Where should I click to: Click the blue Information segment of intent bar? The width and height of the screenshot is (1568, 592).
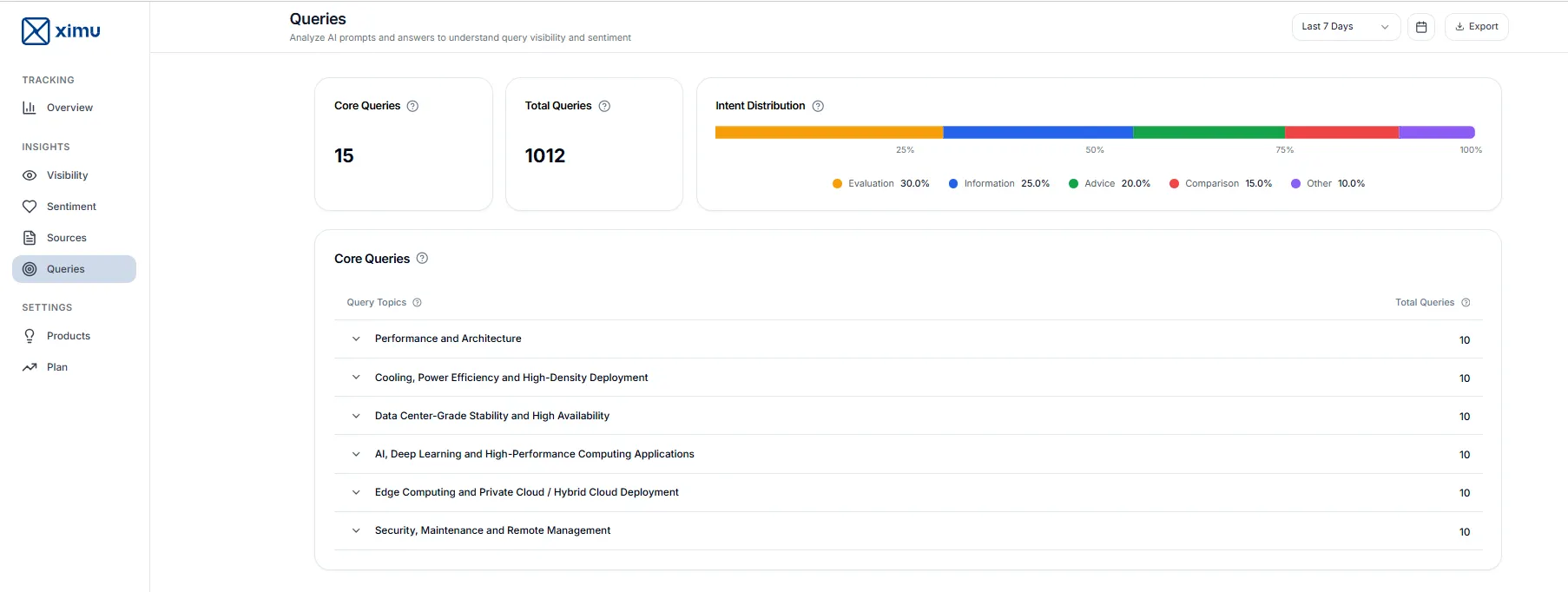[x=1038, y=133]
